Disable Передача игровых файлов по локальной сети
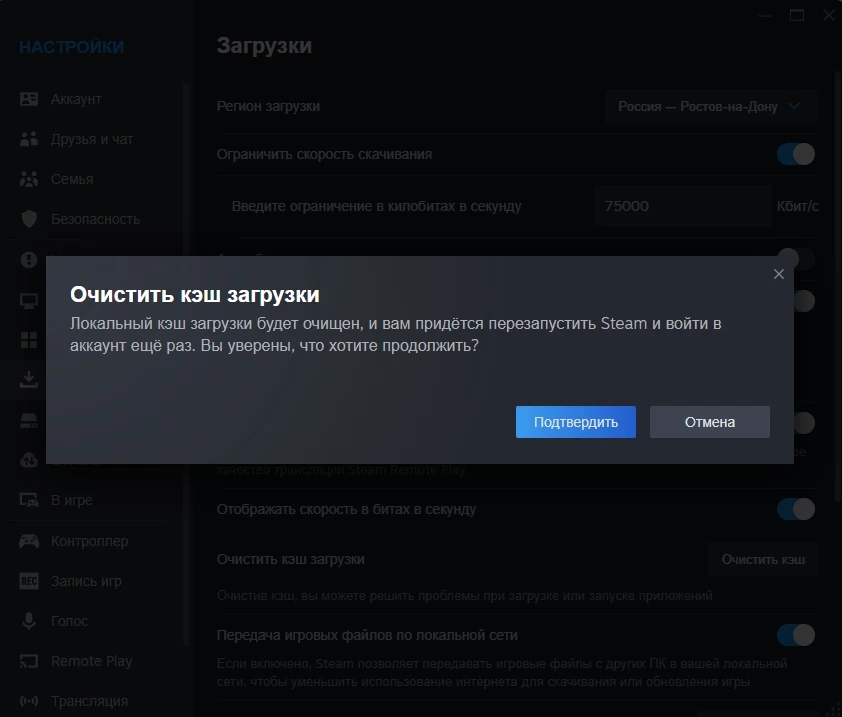 tap(796, 635)
